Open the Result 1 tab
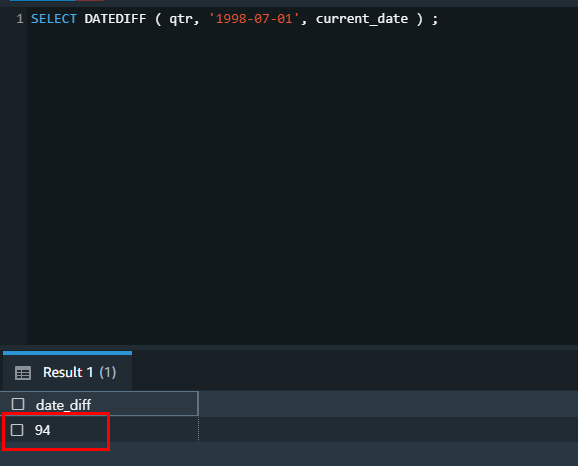The image size is (578, 466). tap(67, 372)
